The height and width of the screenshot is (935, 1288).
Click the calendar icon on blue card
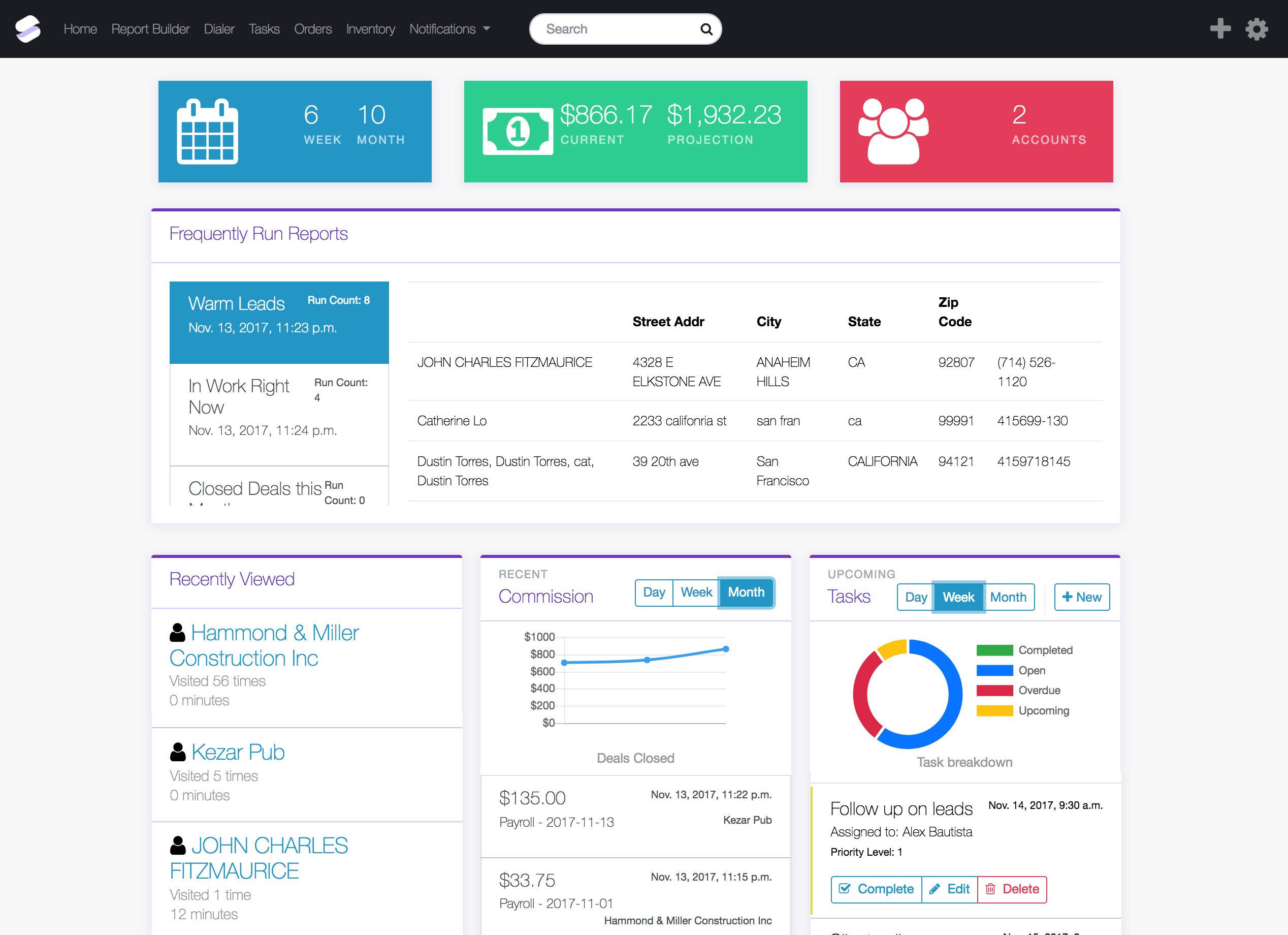[207, 132]
